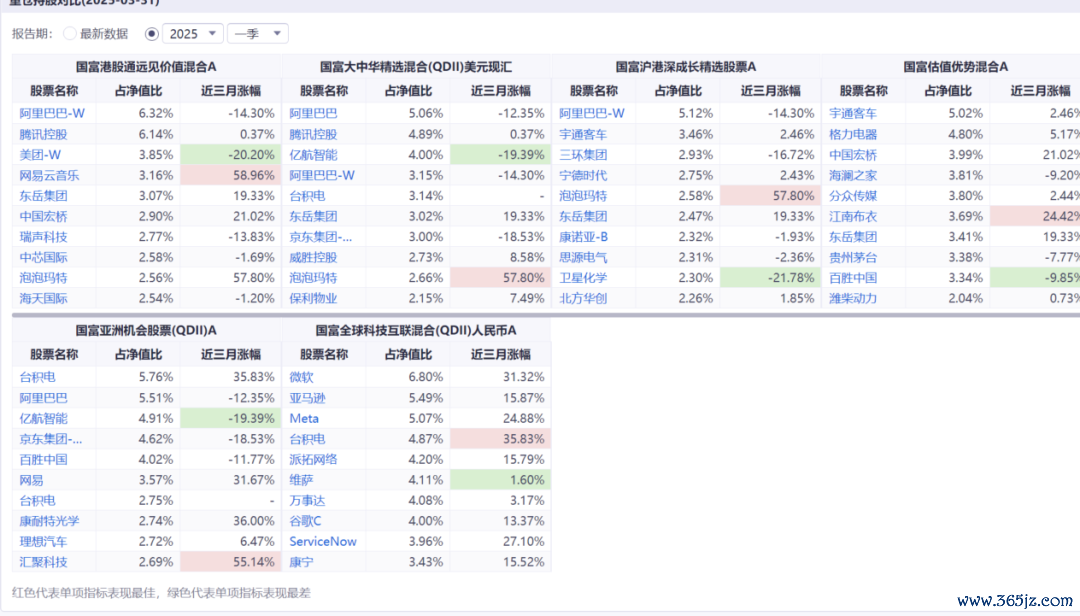
Task: Open the 海澜之家 stock link
Action: click(853, 176)
